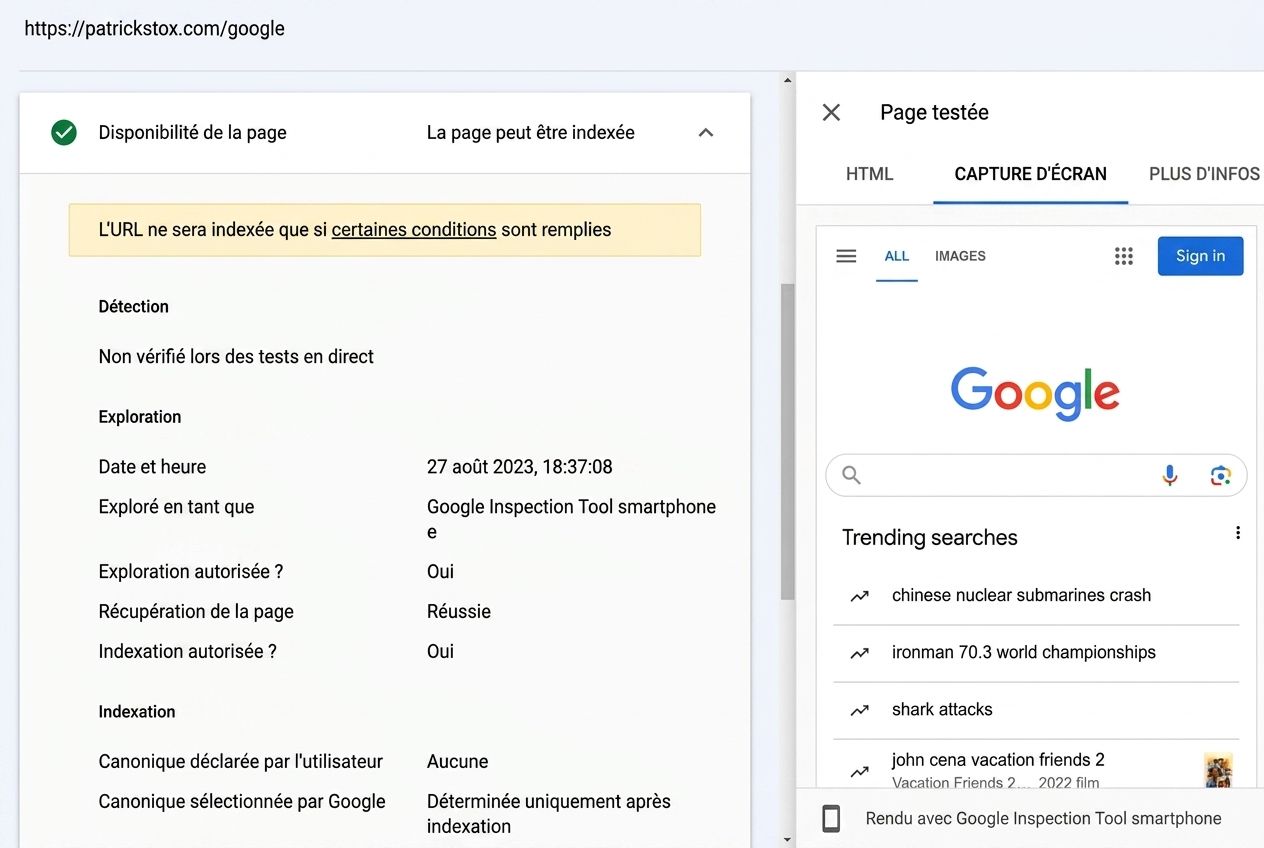Viewport: 1264px width, 848px height.
Task: Click the Exploré en tant que label
Action: click(x=176, y=506)
